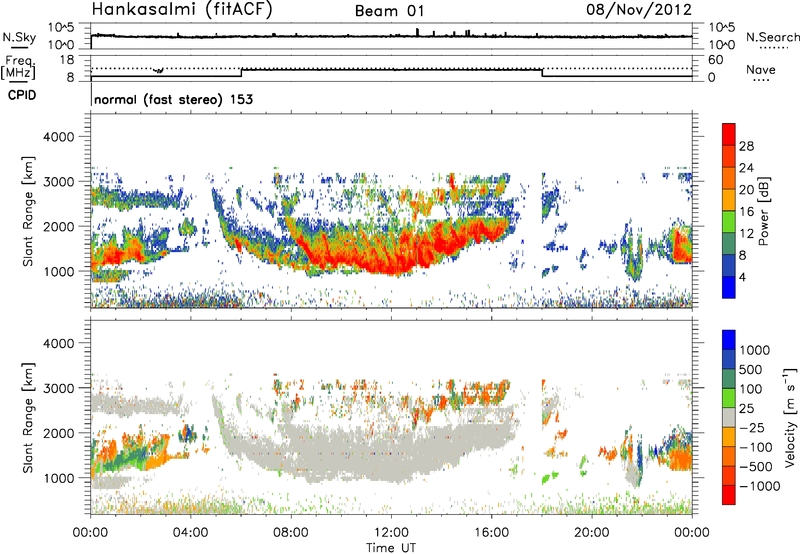Click the date 08/Nov/2012
This screenshot has height=554, width=800.
639,10
